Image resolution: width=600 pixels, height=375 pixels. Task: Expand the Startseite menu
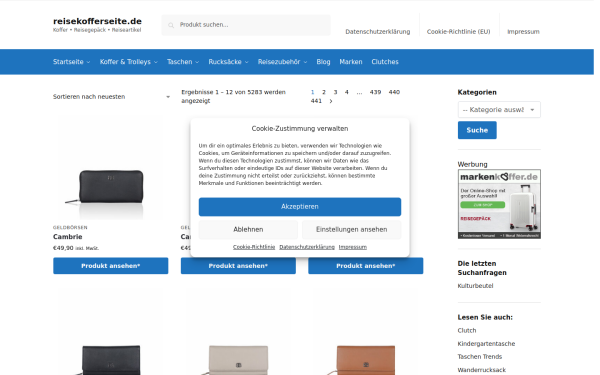(72, 62)
